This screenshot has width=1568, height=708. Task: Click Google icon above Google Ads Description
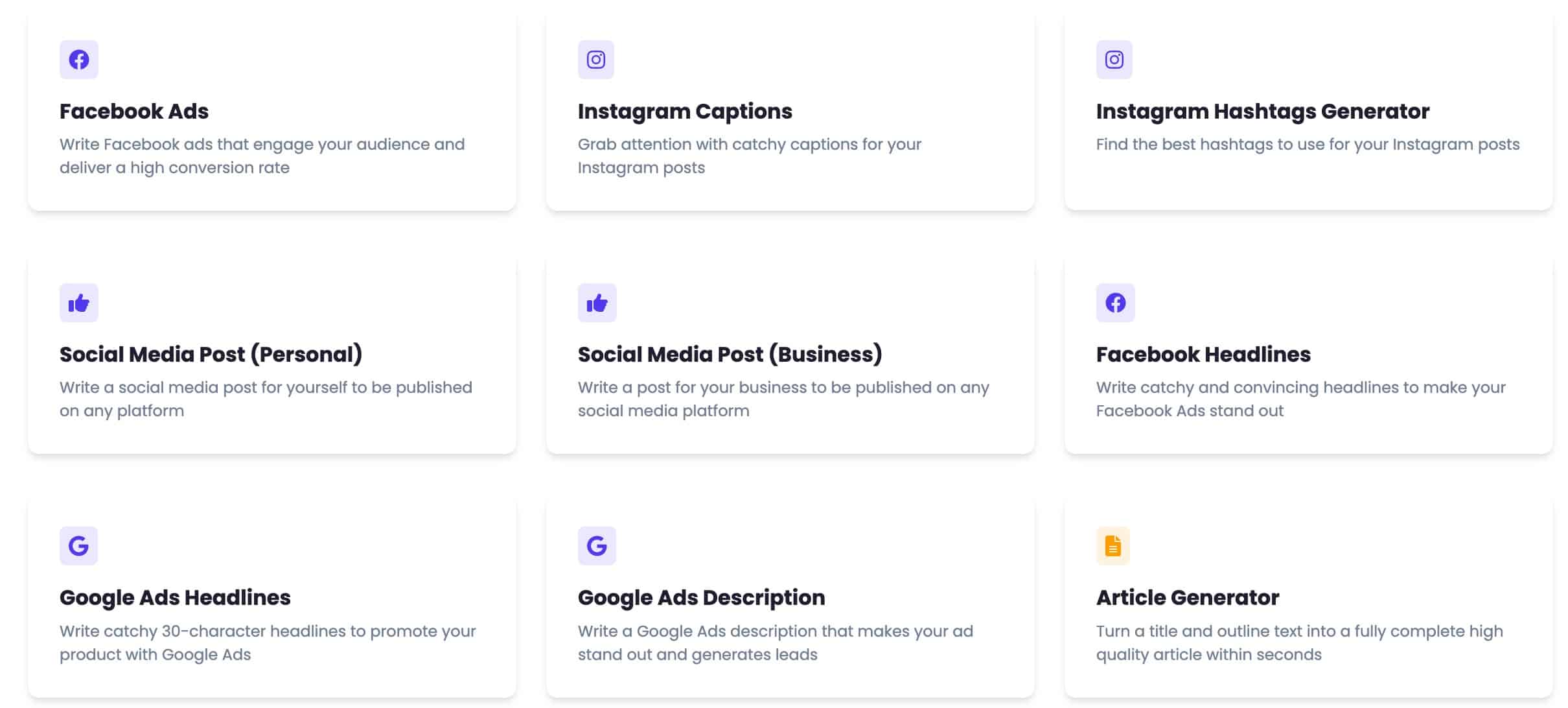tap(597, 546)
